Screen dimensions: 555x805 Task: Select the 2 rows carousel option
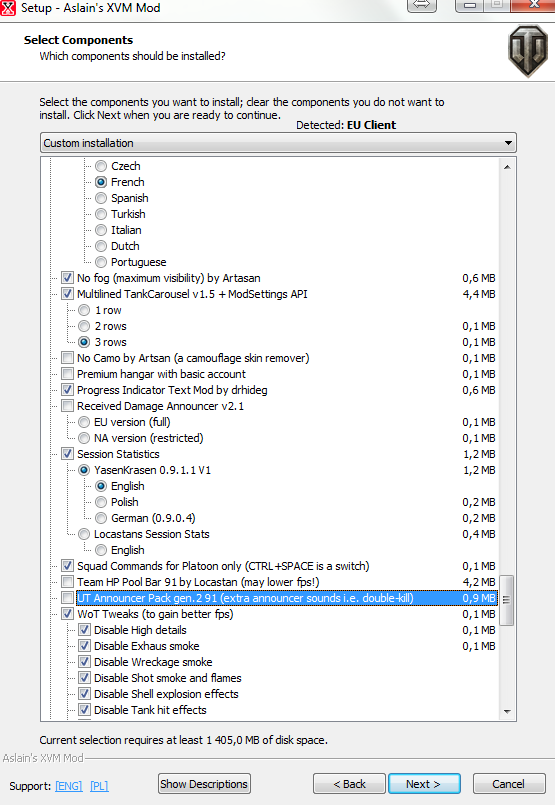click(84, 325)
